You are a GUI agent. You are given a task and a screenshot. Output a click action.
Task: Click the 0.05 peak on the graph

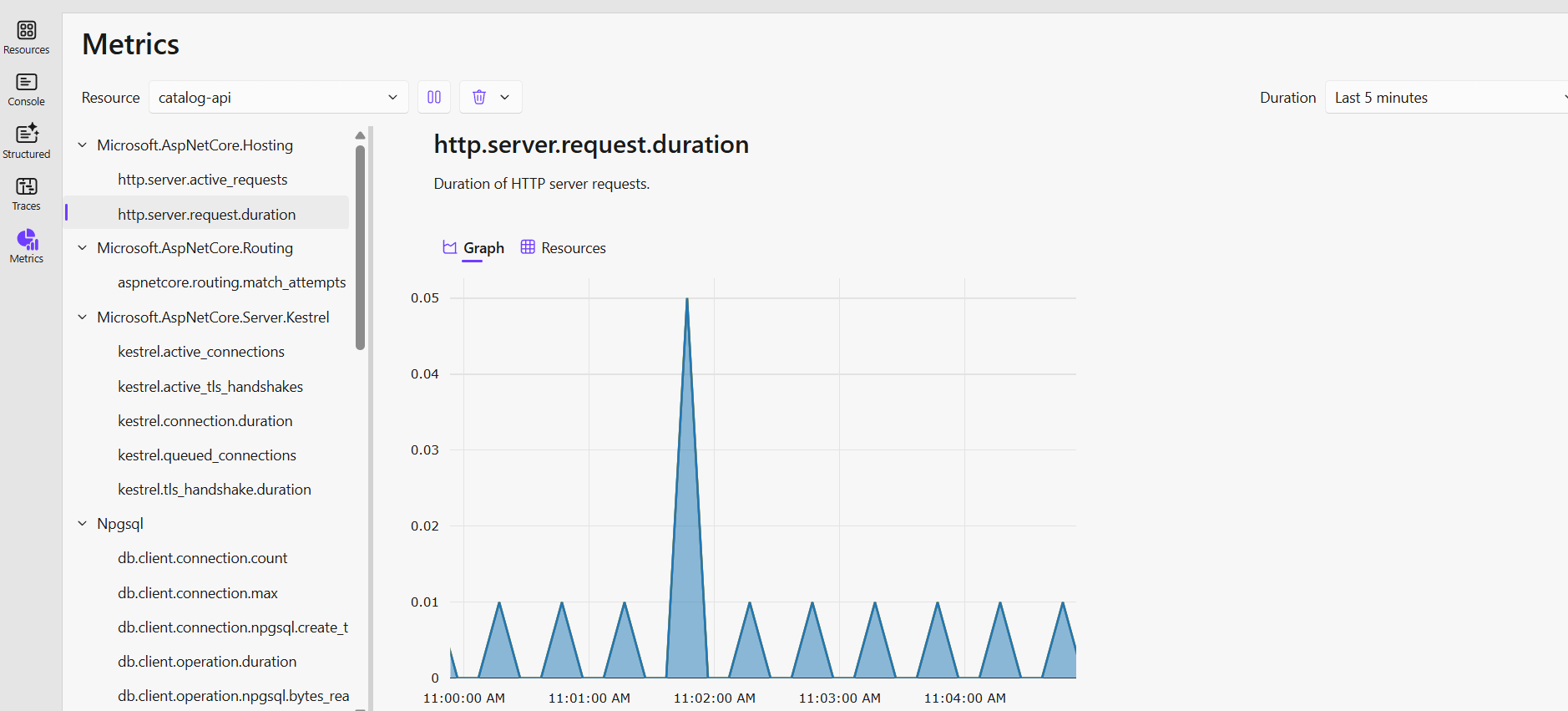tap(687, 299)
